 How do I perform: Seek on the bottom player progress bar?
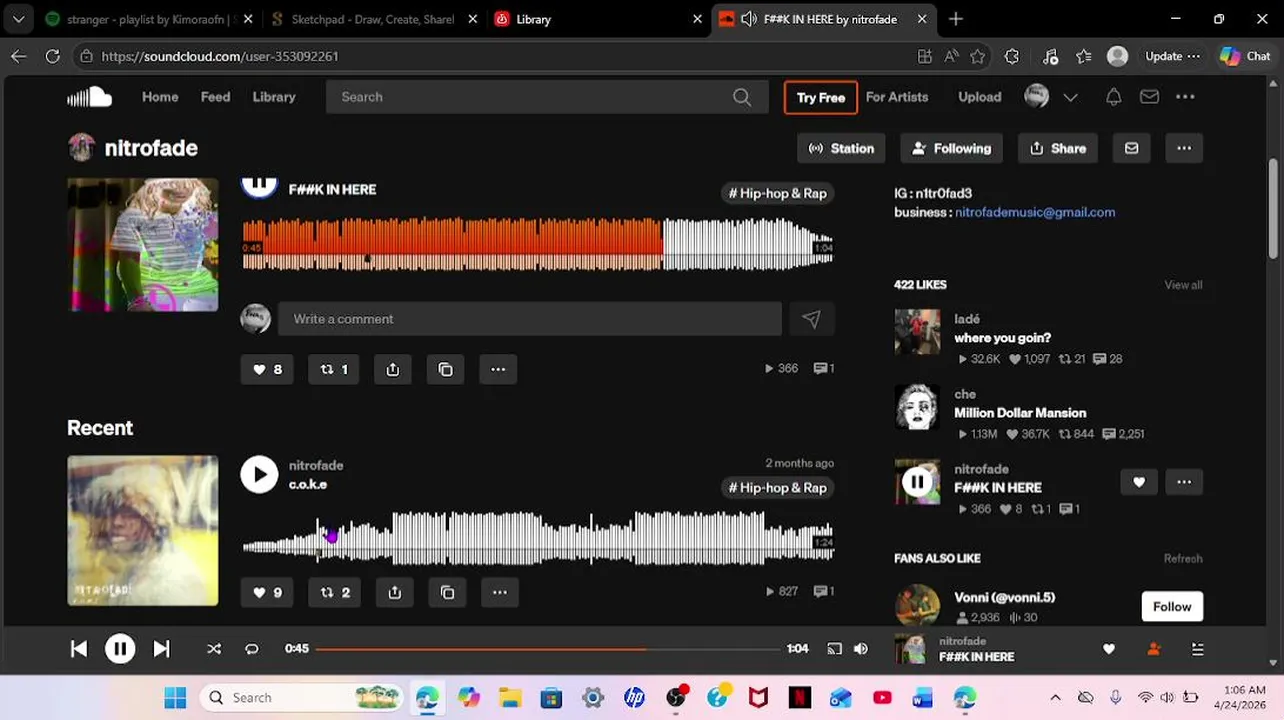coord(548,649)
